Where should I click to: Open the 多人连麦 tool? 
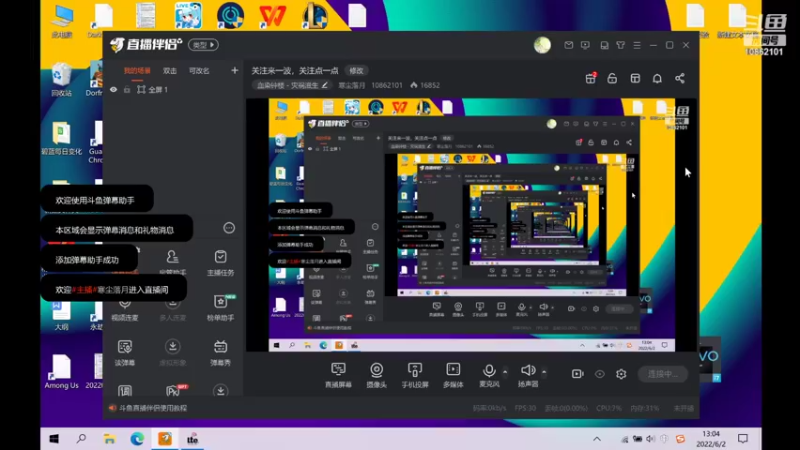pyautogui.click(x=172, y=308)
